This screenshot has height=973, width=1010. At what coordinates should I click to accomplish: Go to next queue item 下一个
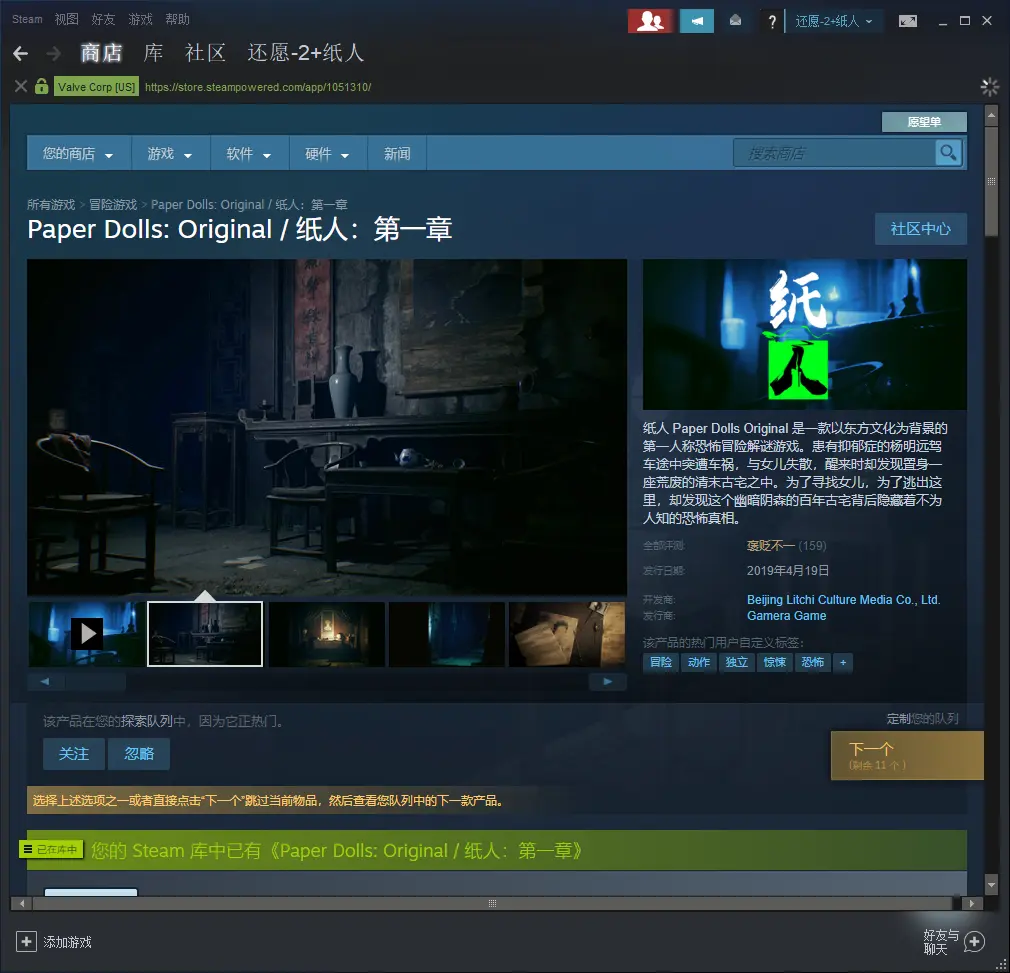[907, 755]
